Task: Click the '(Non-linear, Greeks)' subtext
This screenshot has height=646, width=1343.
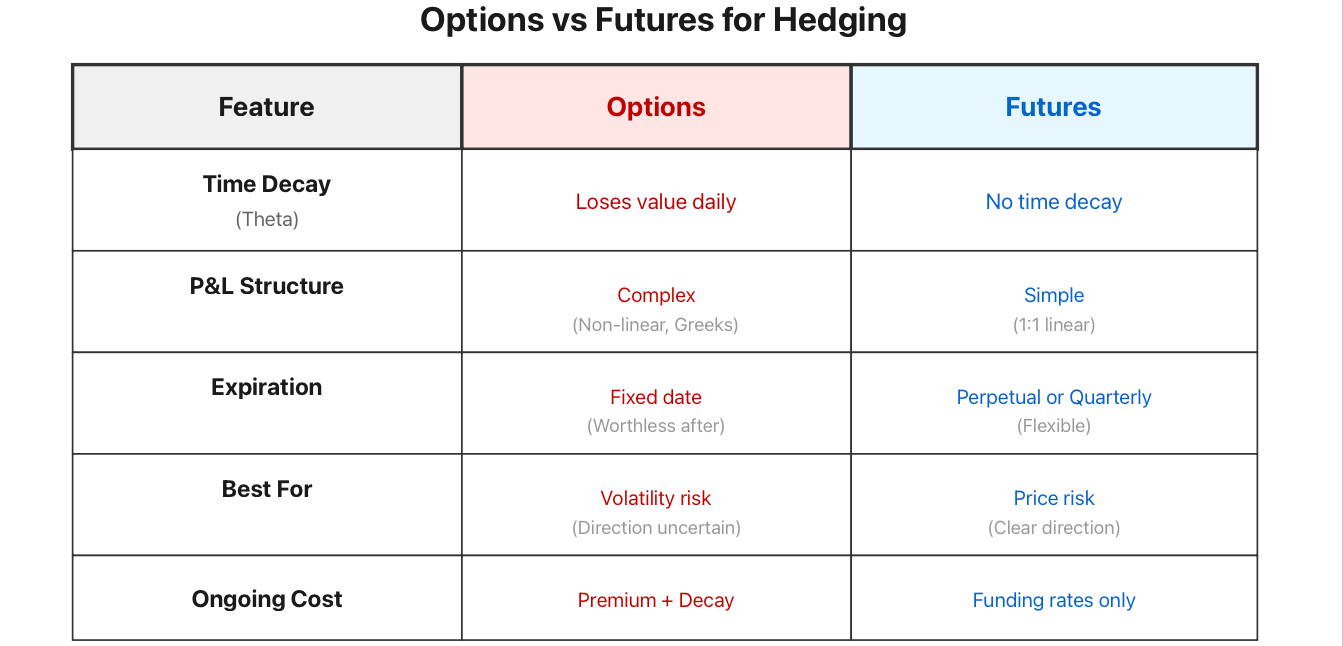Action: 656,325
